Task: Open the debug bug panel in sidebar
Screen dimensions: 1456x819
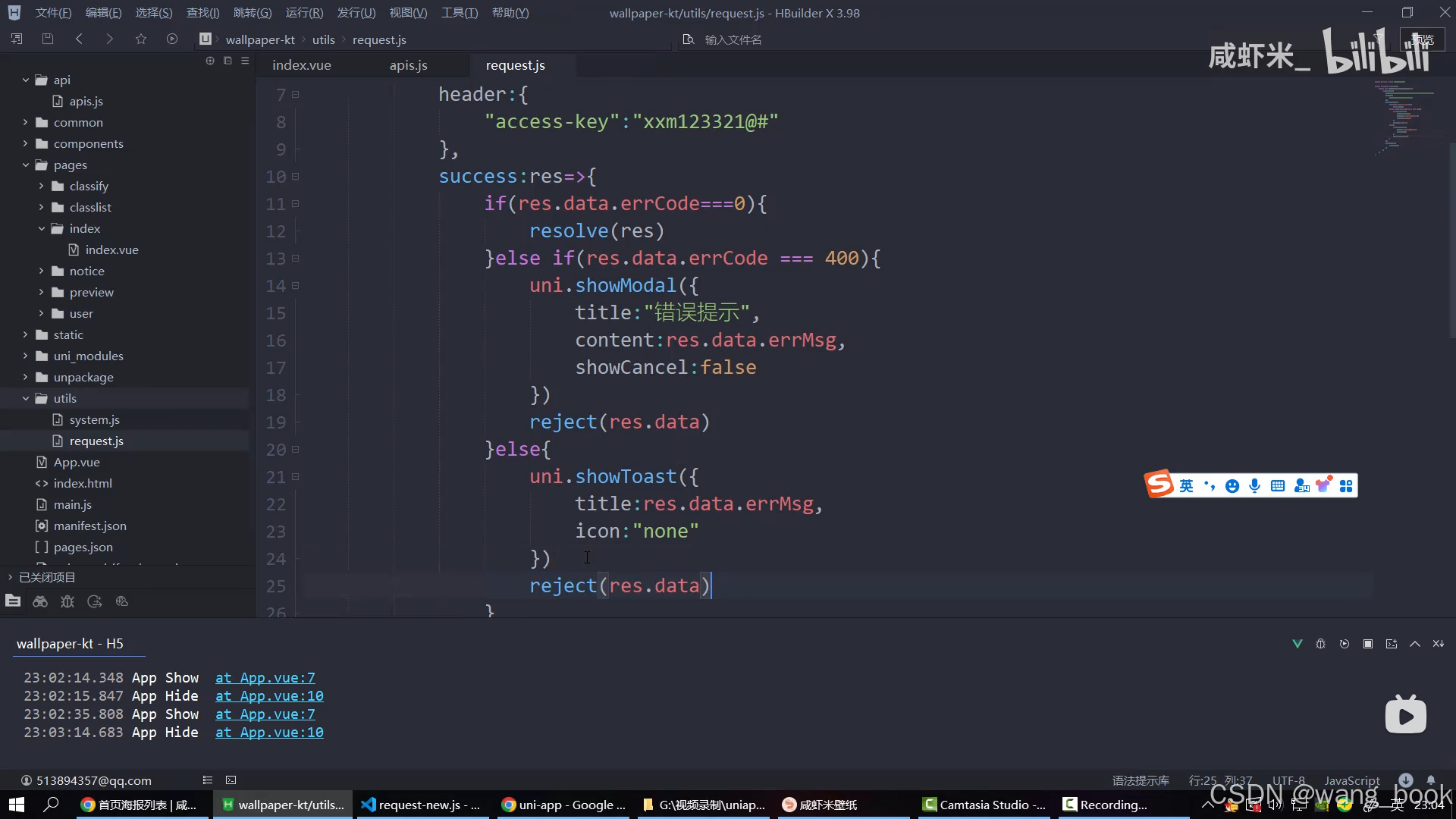Action: [x=67, y=601]
